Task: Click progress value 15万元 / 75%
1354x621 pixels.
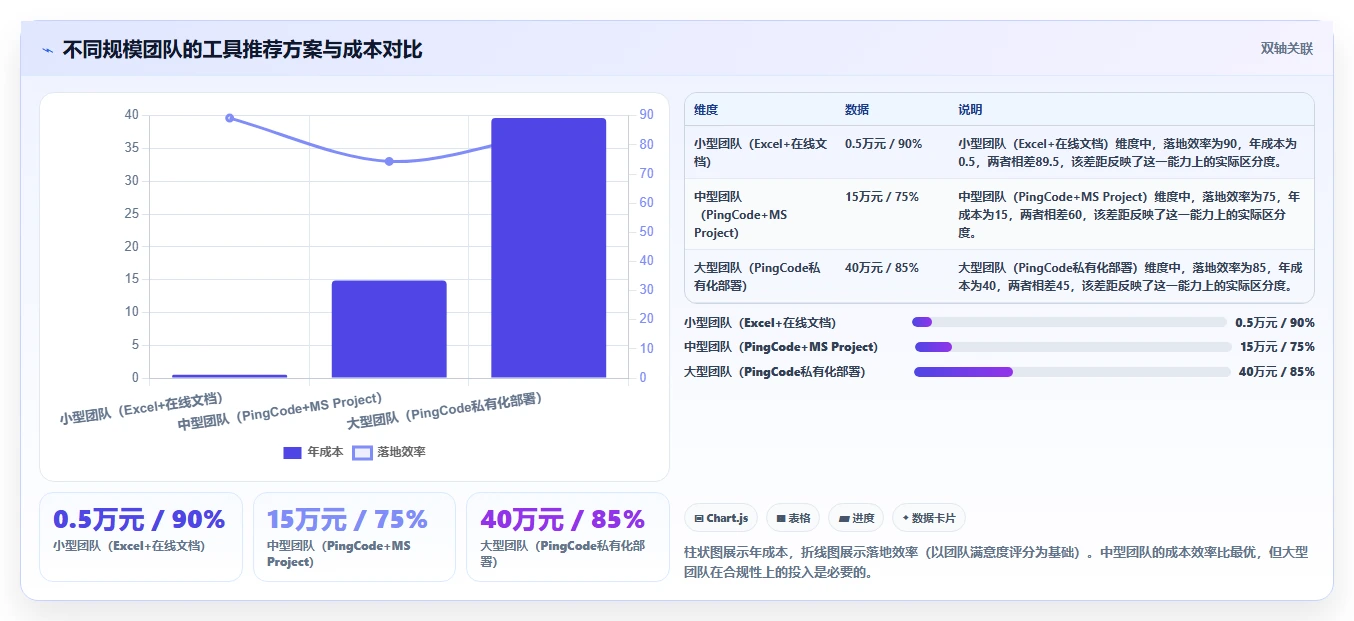Action: click(x=1277, y=347)
